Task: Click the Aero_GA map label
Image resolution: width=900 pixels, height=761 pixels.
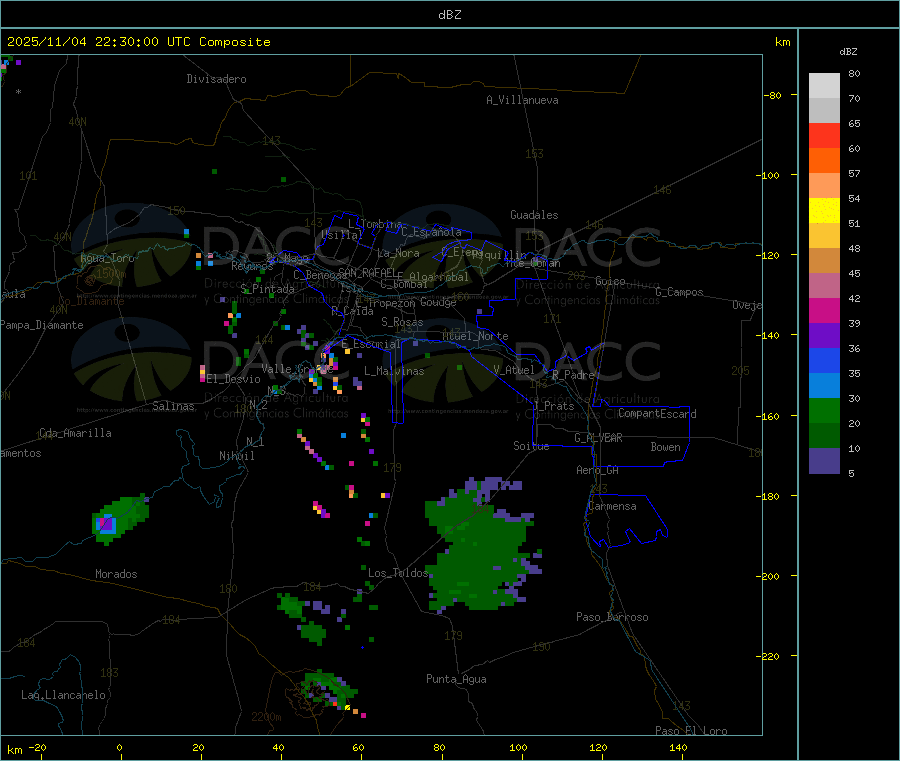Action: (x=598, y=470)
